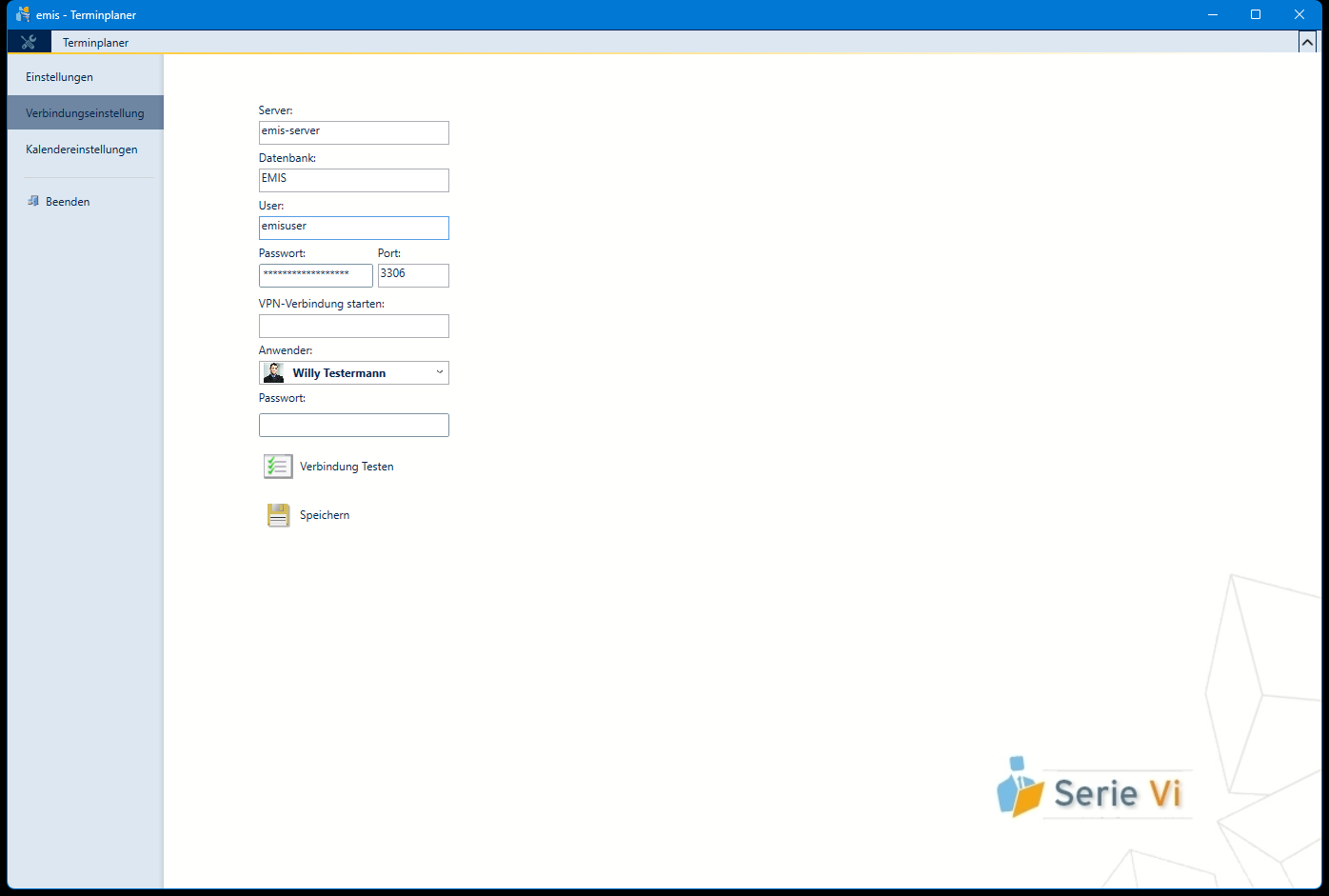Click the wrench tools icon in ribbon
The height and width of the screenshot is (896, 1329).
click(x=29, y=42)
